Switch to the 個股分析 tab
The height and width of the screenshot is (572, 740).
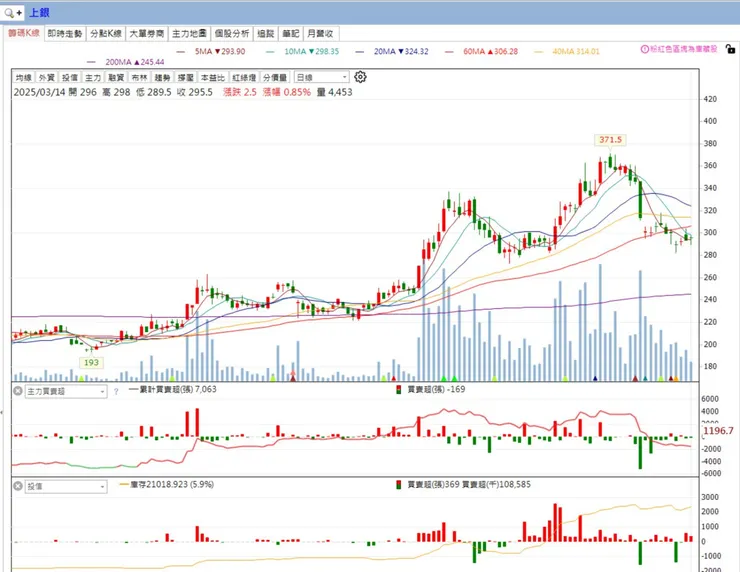[232, 34]
